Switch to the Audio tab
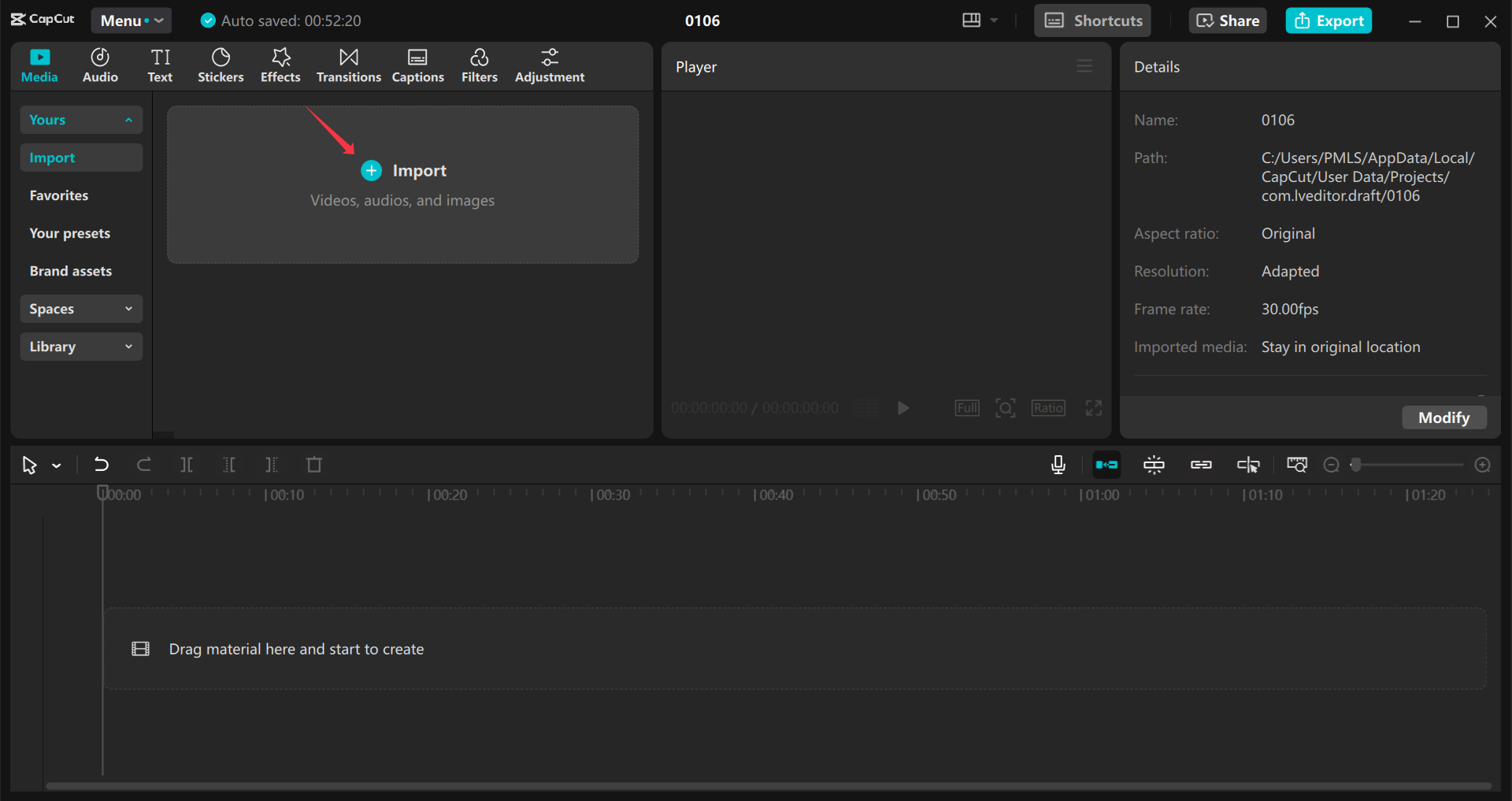Image resolution: width=1512 pixels, height=801 pixels. pos(100,65)
